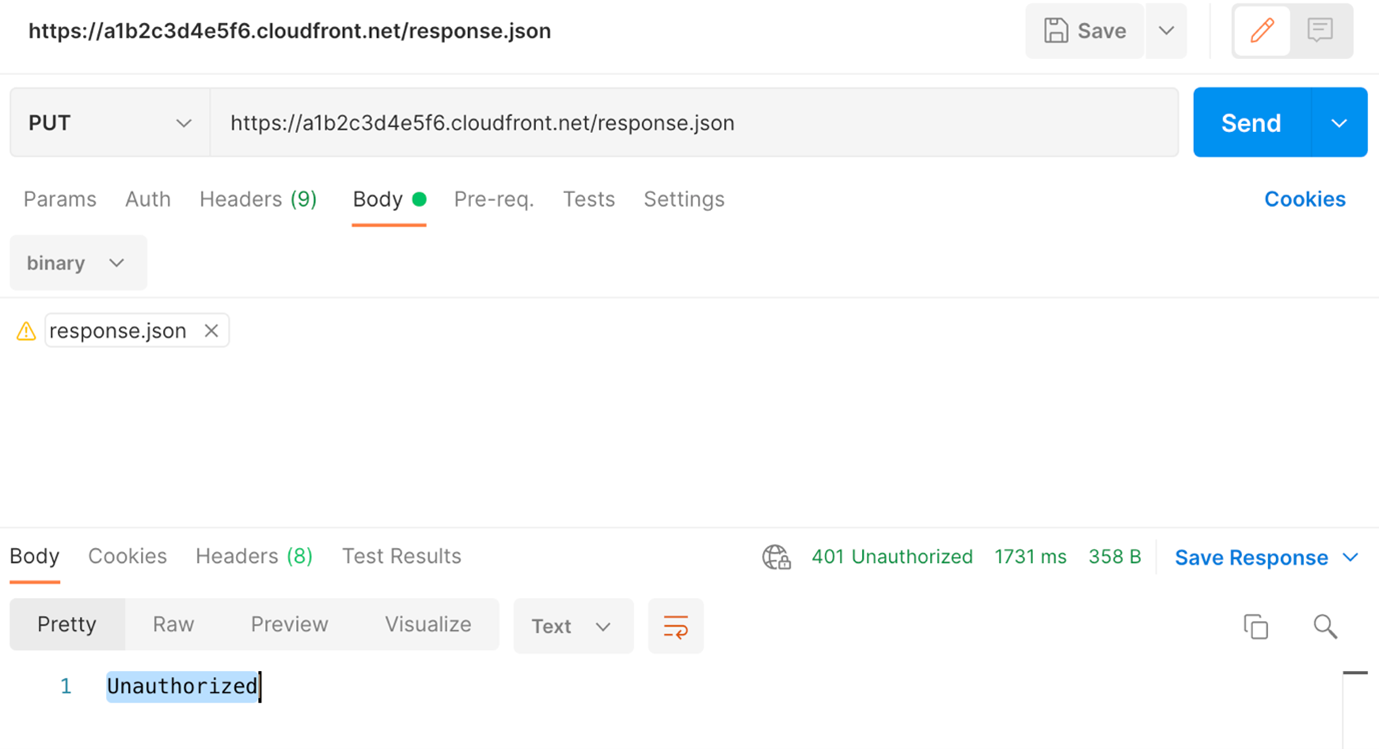This screenshot has height=749, width=1379.
Task: Remove the response.json file attachment
Action: pyautogui.click(x=211, y=331)
